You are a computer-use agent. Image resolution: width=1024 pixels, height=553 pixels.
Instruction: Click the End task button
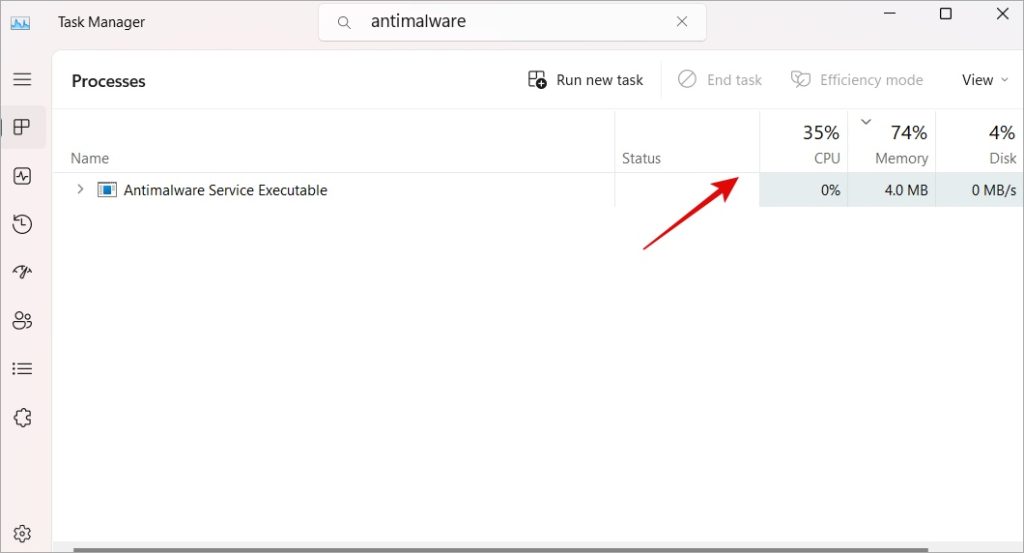coord(720,80)
